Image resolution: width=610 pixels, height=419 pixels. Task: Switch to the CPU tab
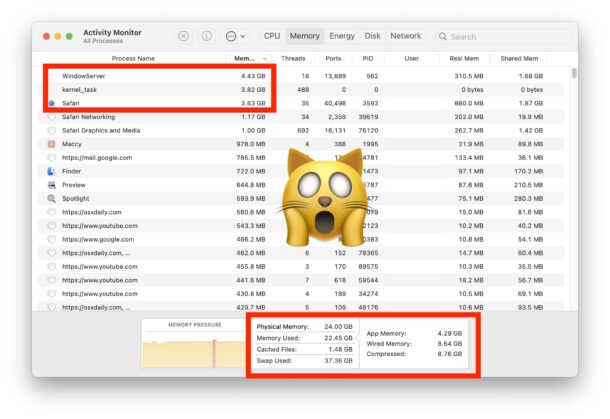[271, 36]
